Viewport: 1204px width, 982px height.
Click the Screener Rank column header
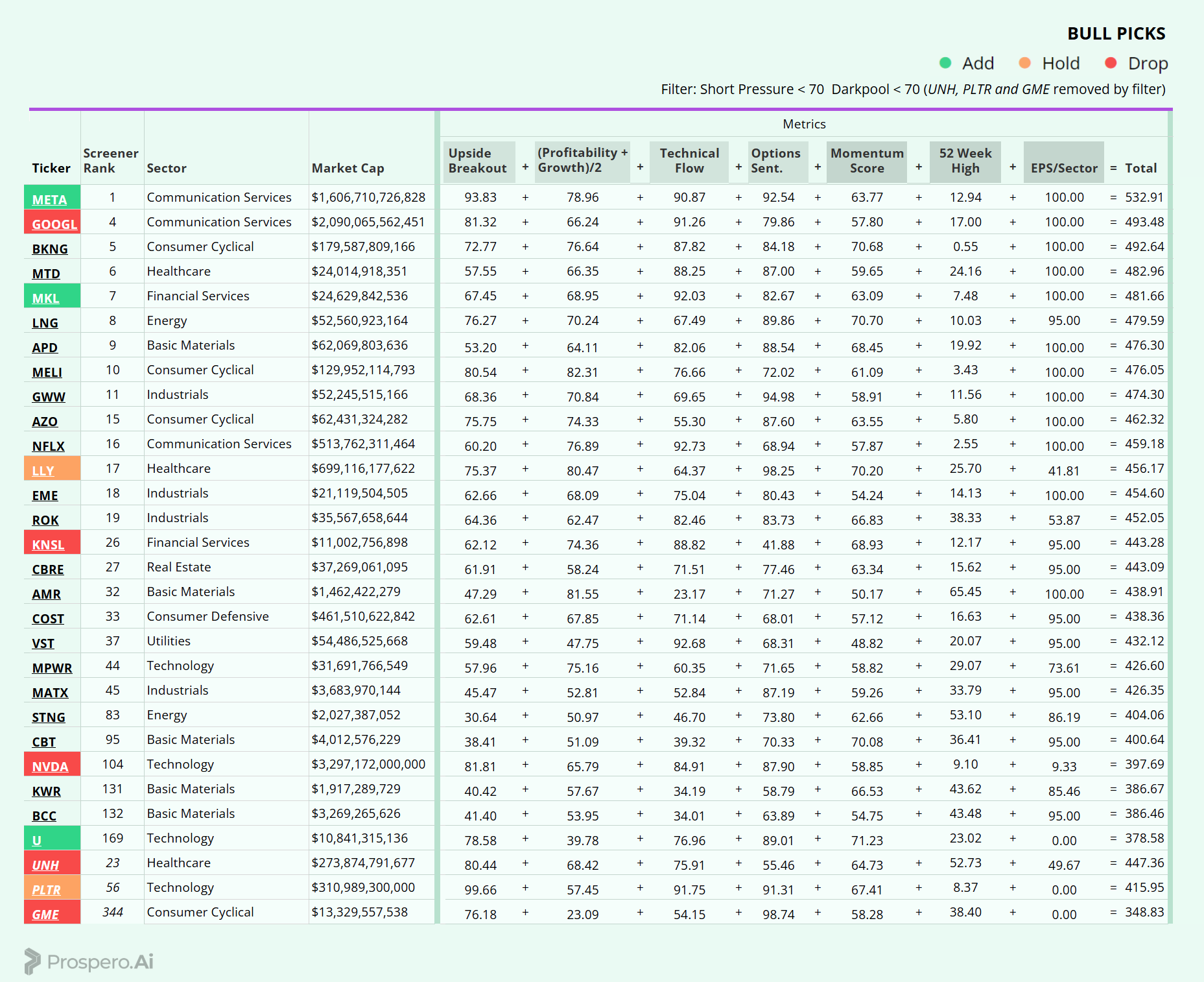click(x=111, y=161)
